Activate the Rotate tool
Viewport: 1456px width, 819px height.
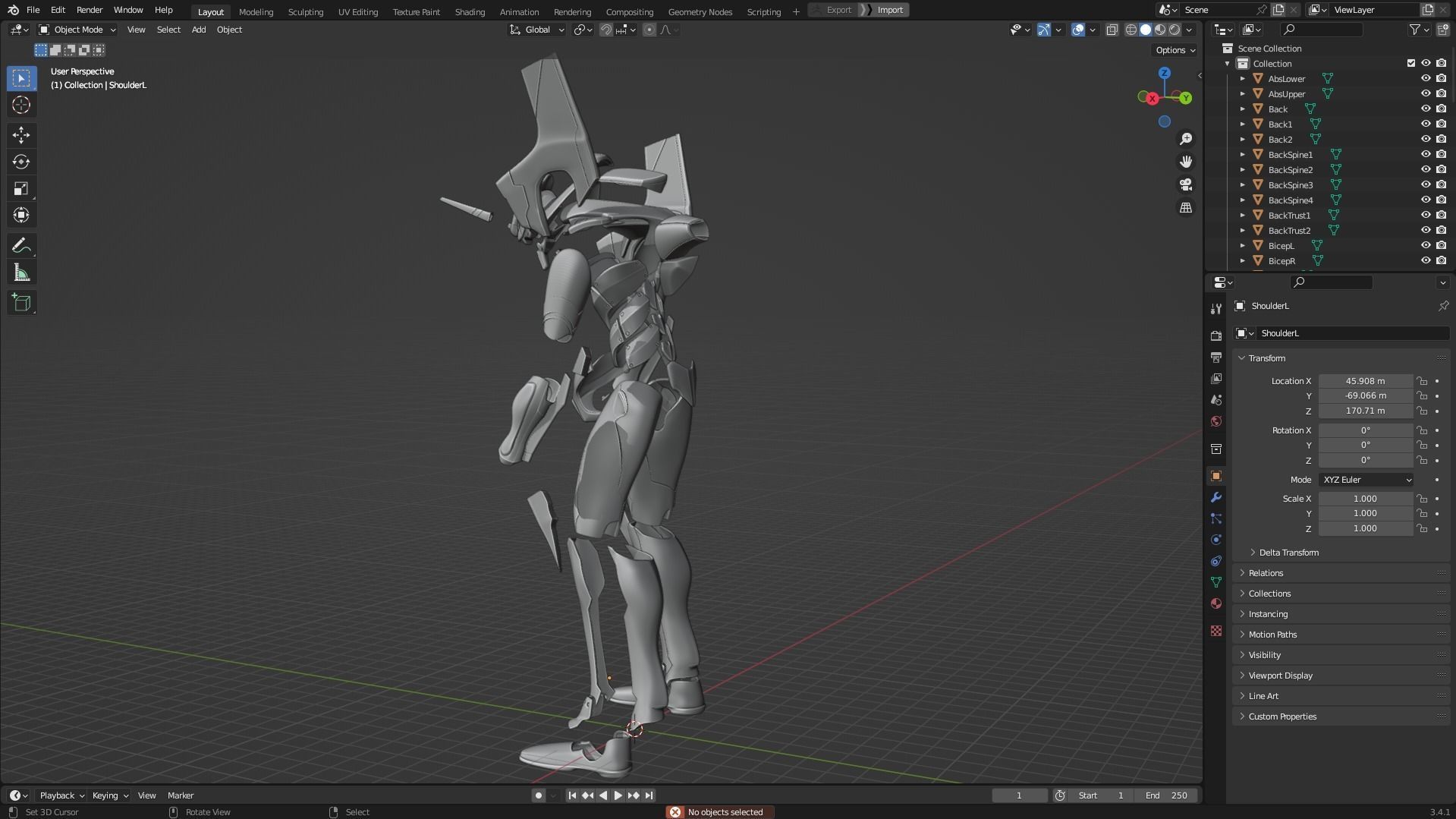click(x=21, y=162)
